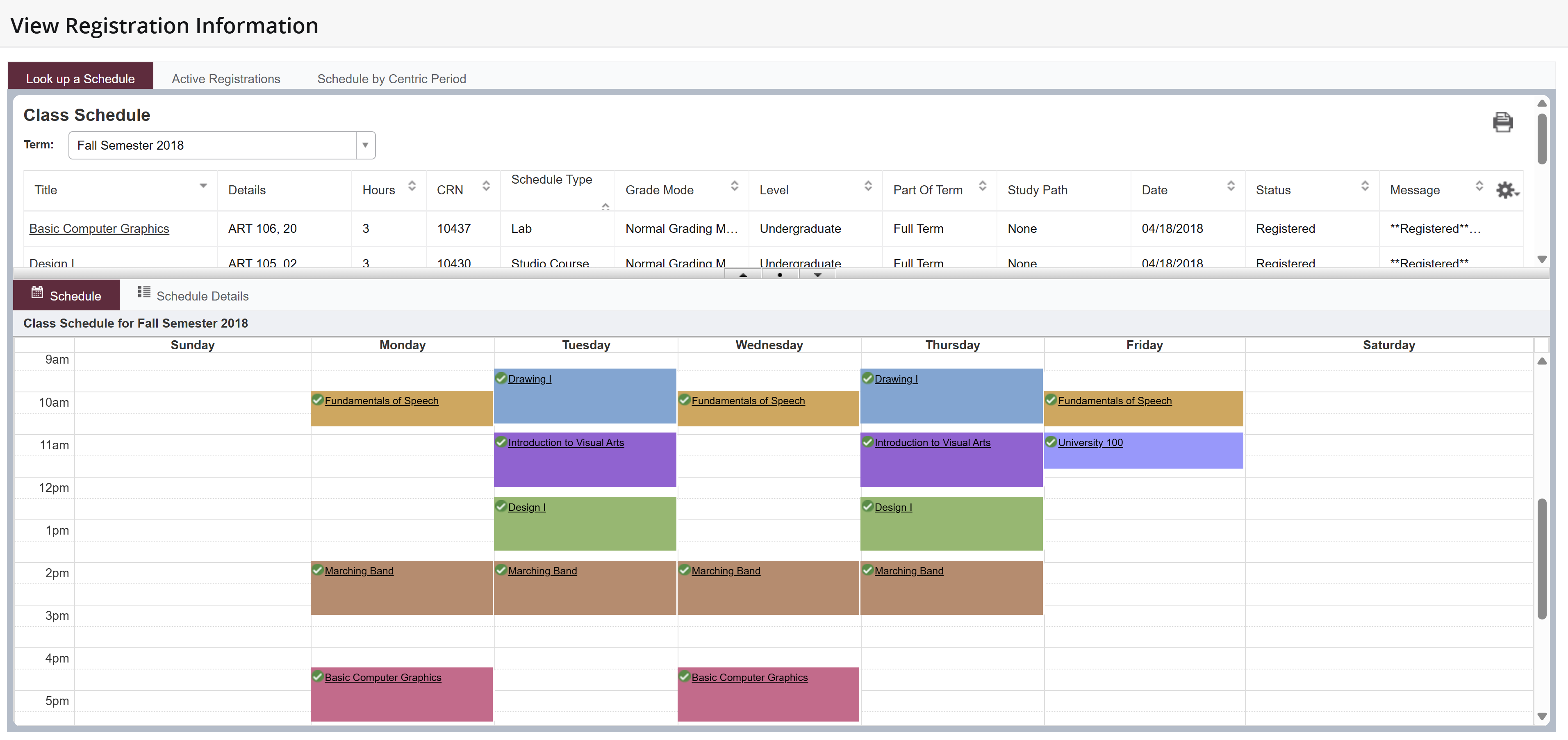1568x740 pixels.
Task: Open Tuesday Drawing I link
Action: click(530, 378)
